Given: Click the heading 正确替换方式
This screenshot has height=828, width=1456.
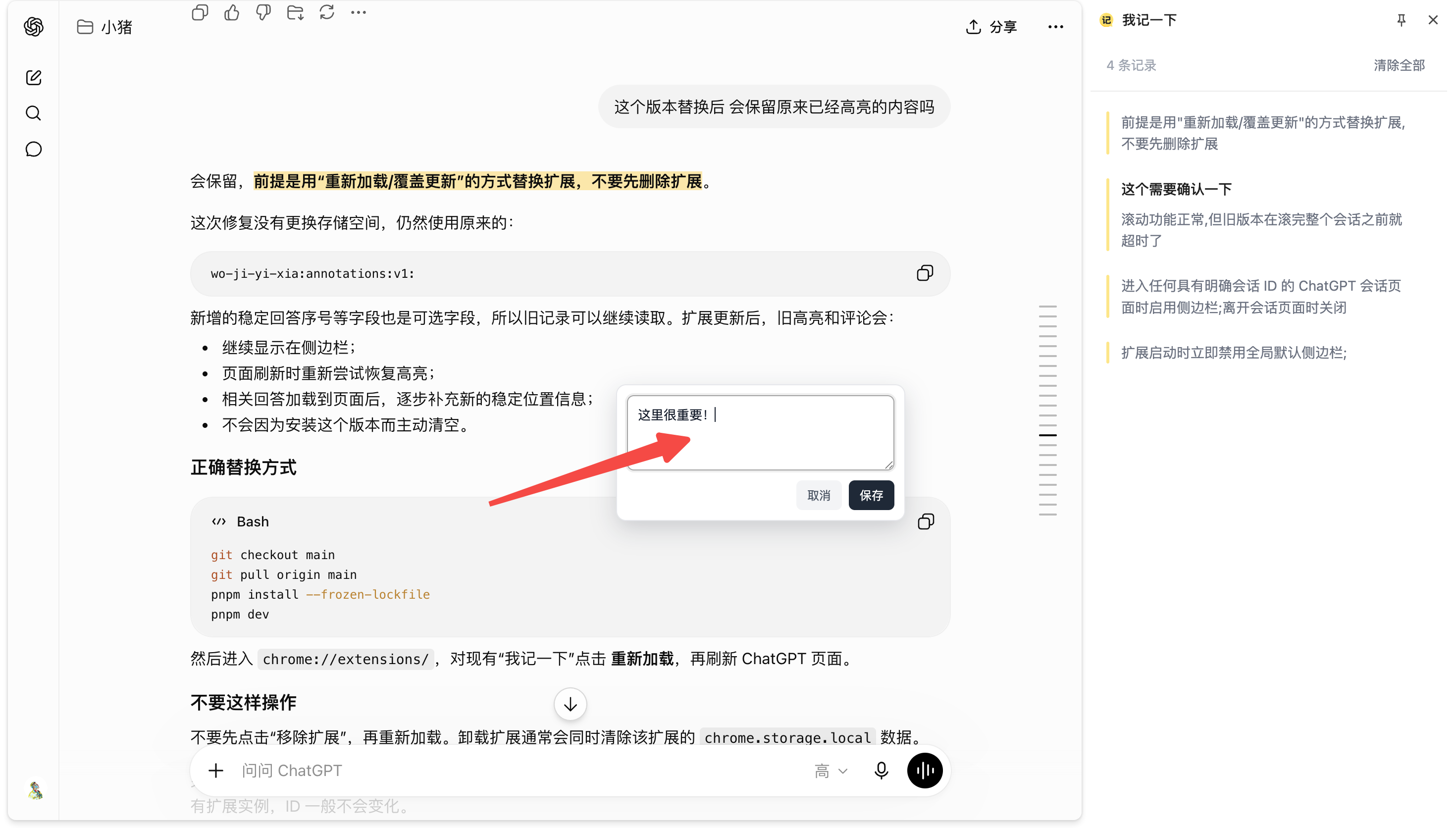Looking at the screenshot, I should click(243, 467).
